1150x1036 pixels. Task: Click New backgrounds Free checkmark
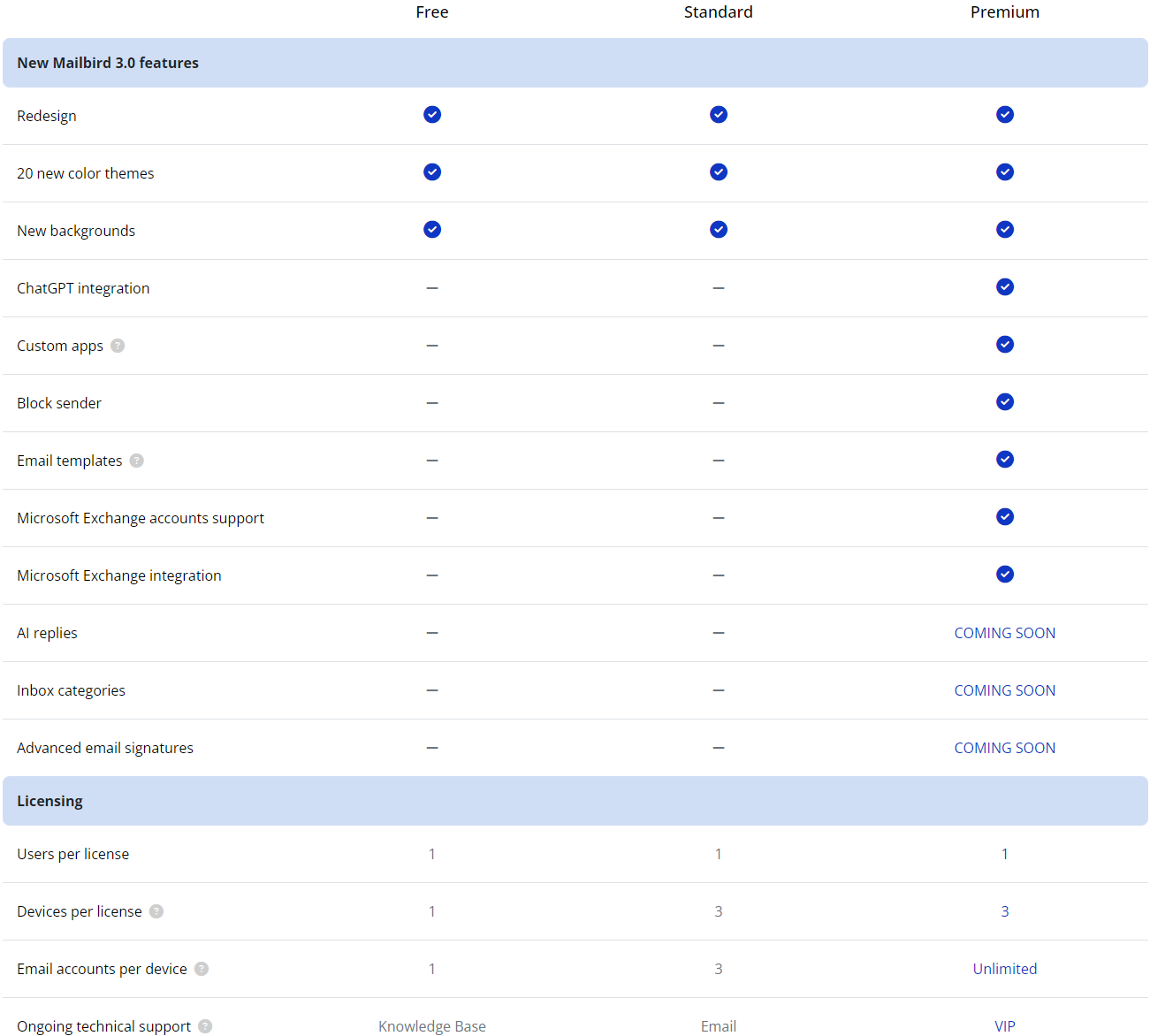[x=432, y=230]
